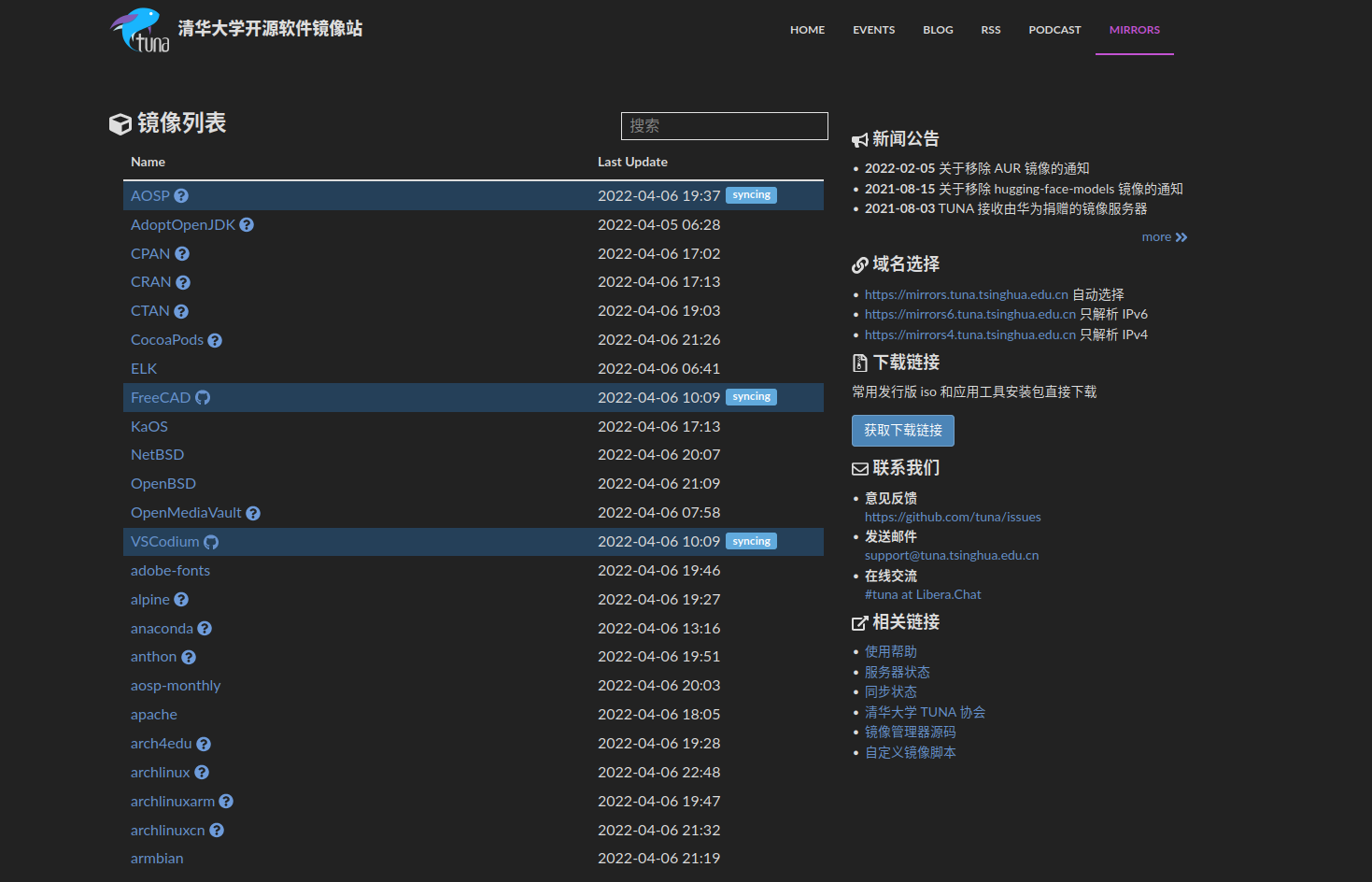The width and height of the screenshot is (1372, 882).
Task: Open the CPAN mirror link
Action: point(150,254)
